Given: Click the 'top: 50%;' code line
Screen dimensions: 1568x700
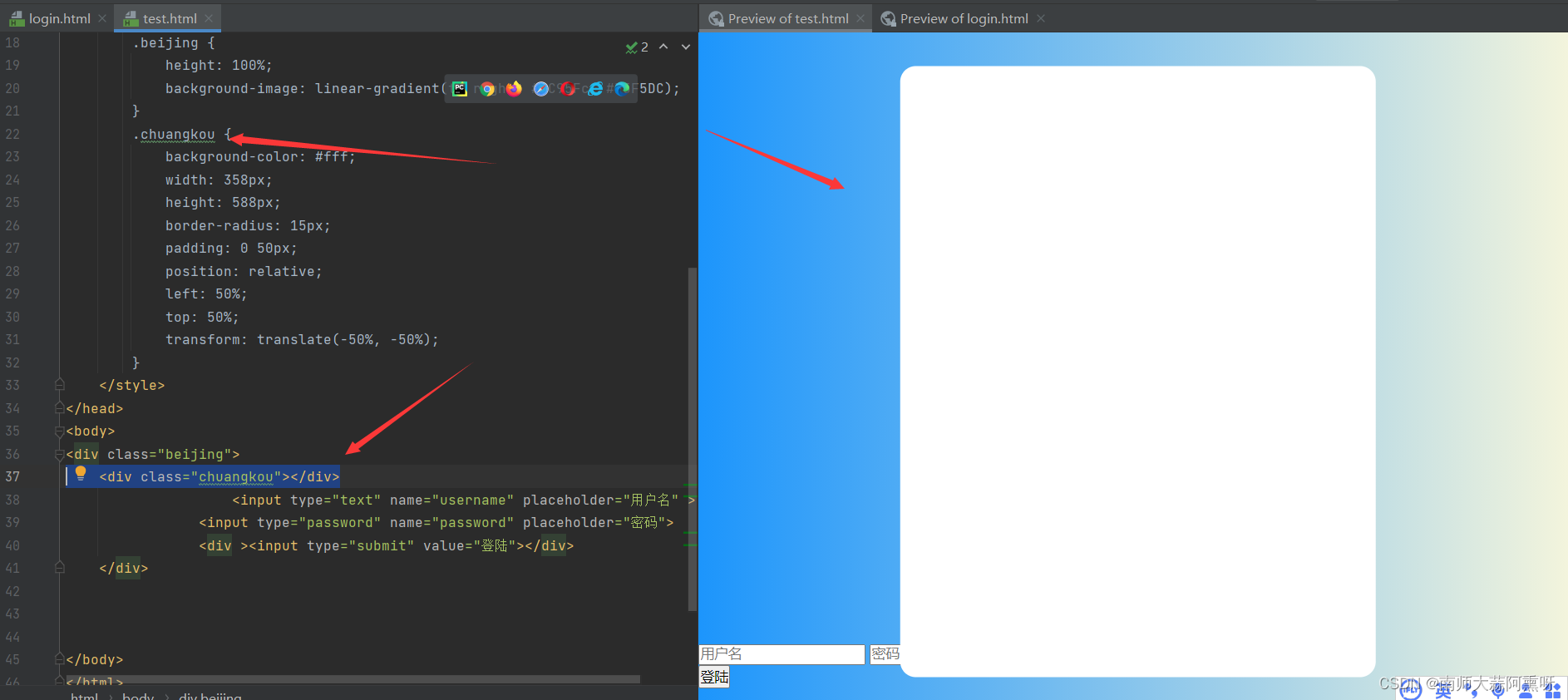Looking at the screenshot, I should pyautogui.click(x=202, y=318).
